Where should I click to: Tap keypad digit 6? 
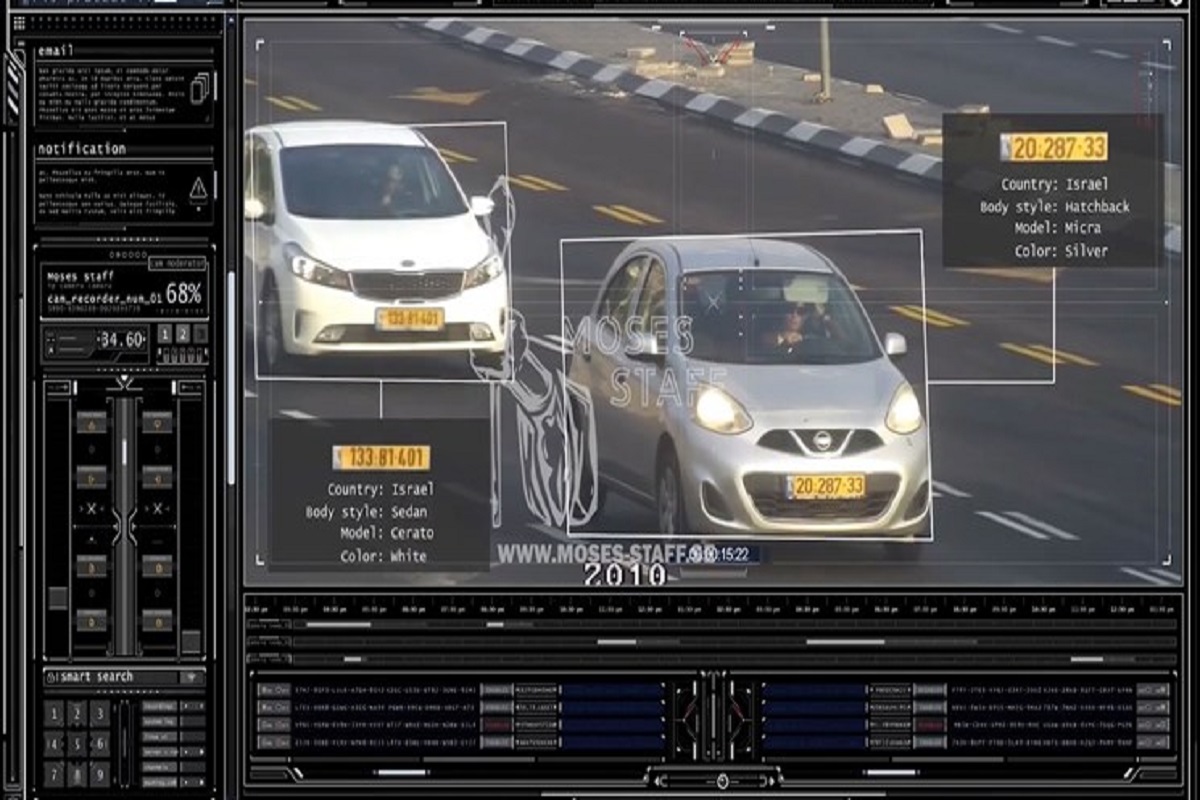pyautogui.click(x=99, y=744)
